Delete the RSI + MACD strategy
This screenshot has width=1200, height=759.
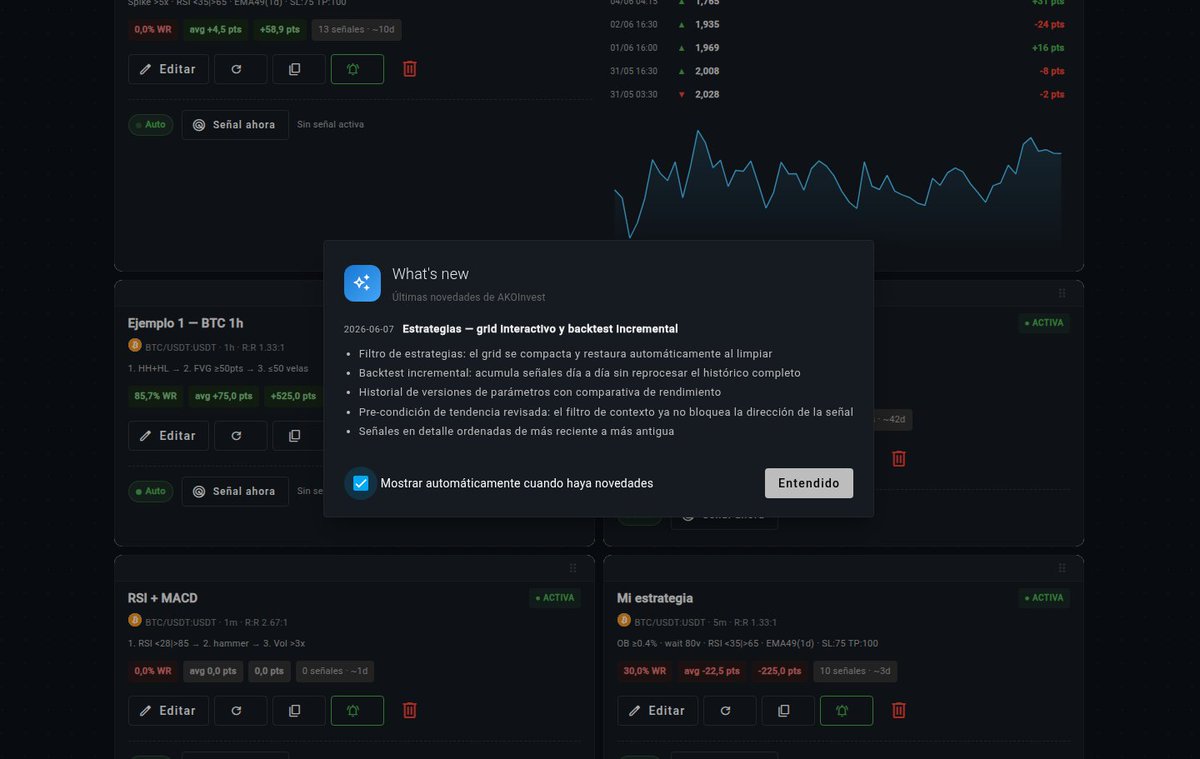coord(410,710)
